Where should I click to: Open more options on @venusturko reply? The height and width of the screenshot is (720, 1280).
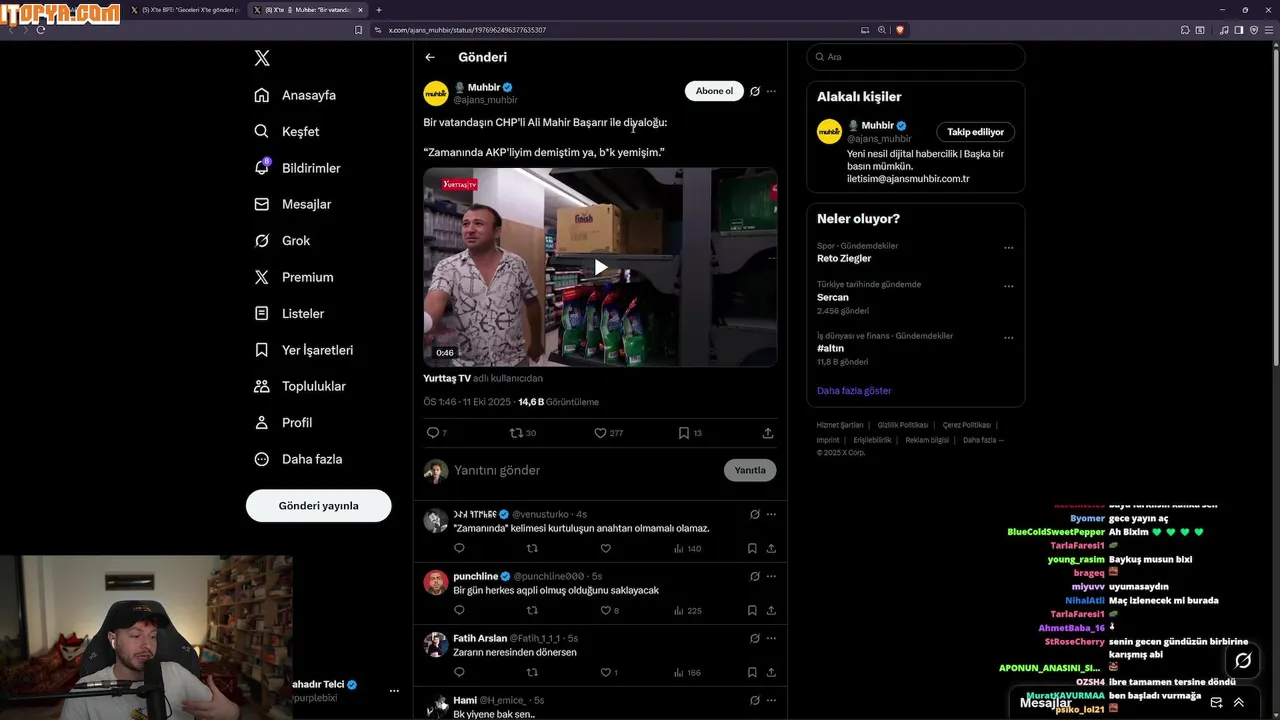[x=771, y=514]
